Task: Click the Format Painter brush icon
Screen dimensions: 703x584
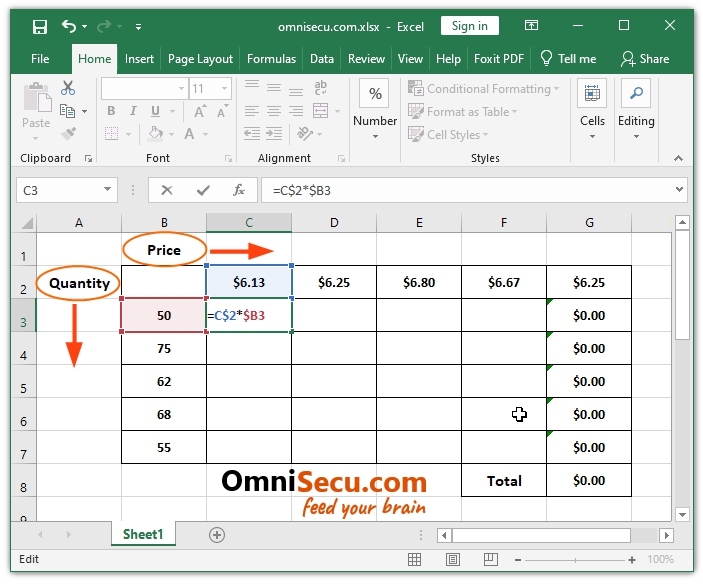Action: [x=68, y=134]
